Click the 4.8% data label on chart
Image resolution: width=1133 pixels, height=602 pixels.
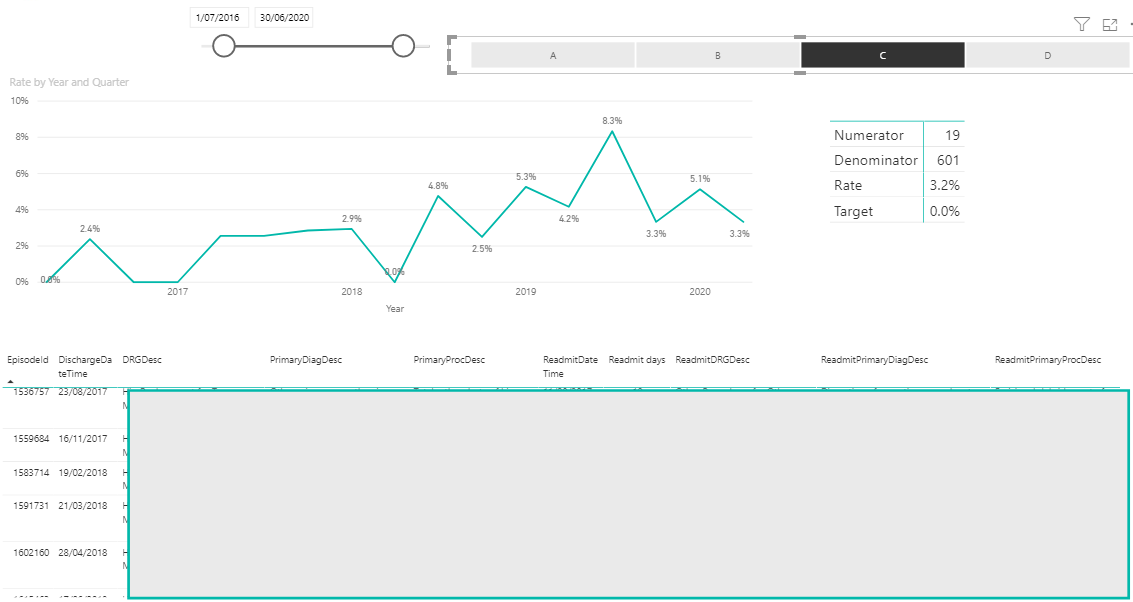(x=438, y=186)
